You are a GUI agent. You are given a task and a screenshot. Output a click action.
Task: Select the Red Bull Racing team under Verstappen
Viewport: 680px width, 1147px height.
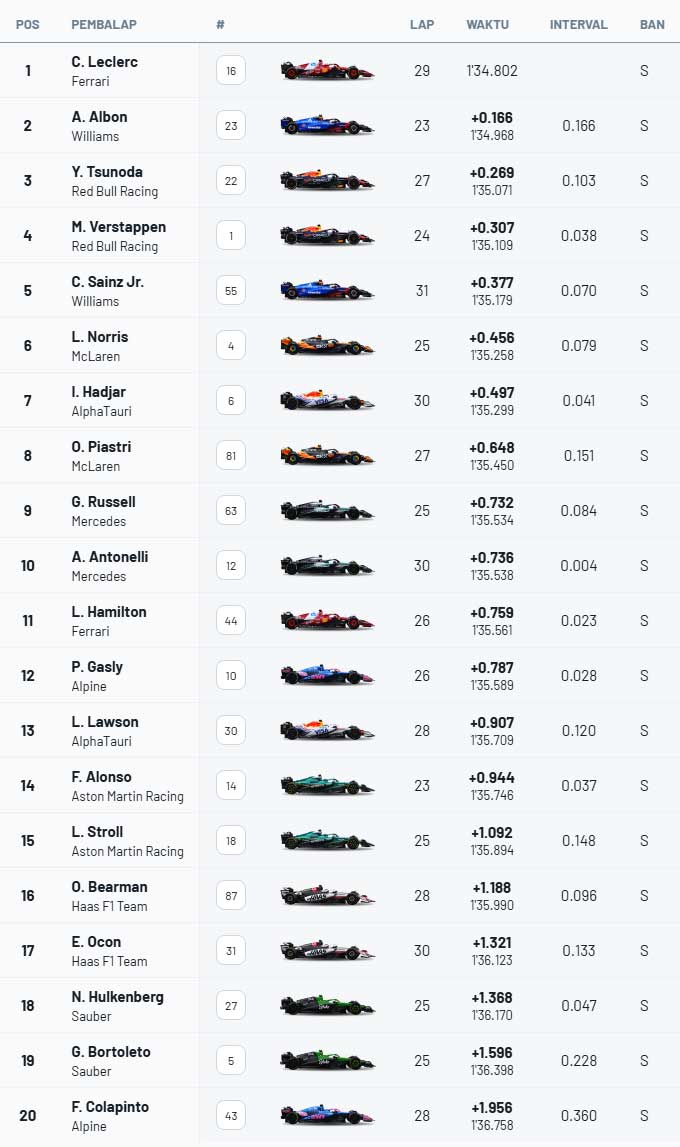point(115,246)
